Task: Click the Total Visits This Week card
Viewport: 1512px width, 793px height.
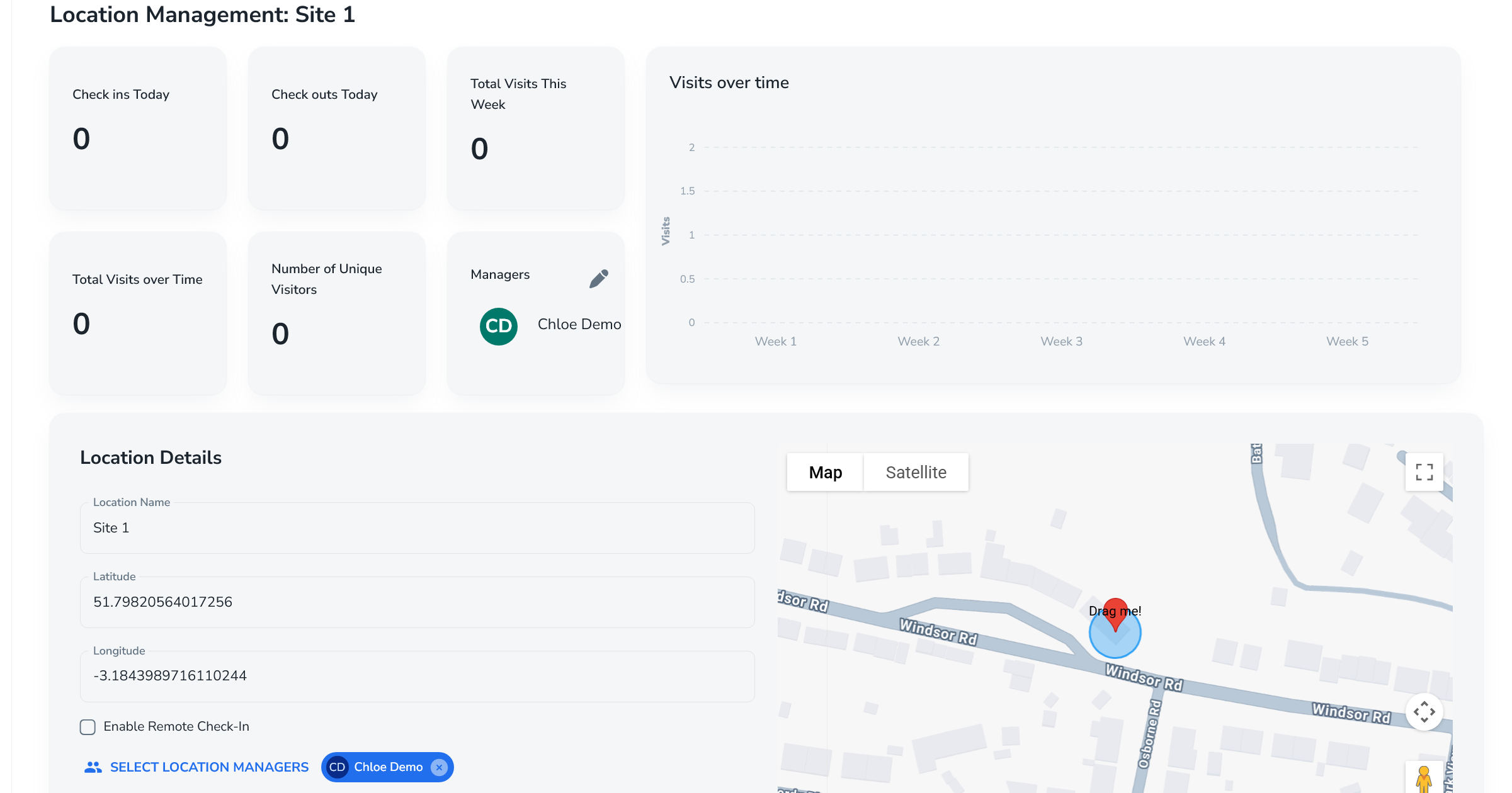Action: click(535, 128)
